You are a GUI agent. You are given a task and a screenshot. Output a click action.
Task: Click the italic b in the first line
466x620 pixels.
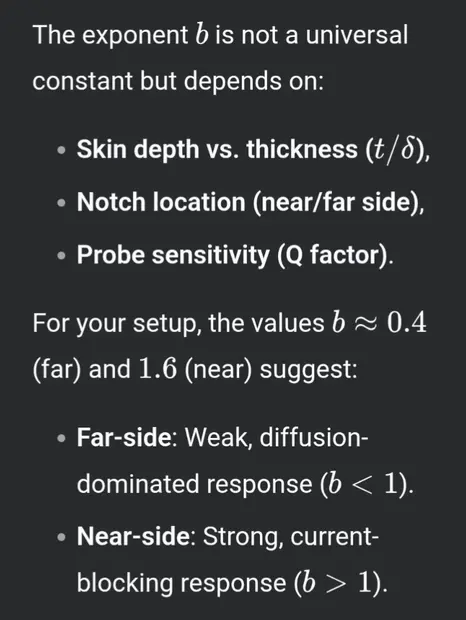coord(202,34)
